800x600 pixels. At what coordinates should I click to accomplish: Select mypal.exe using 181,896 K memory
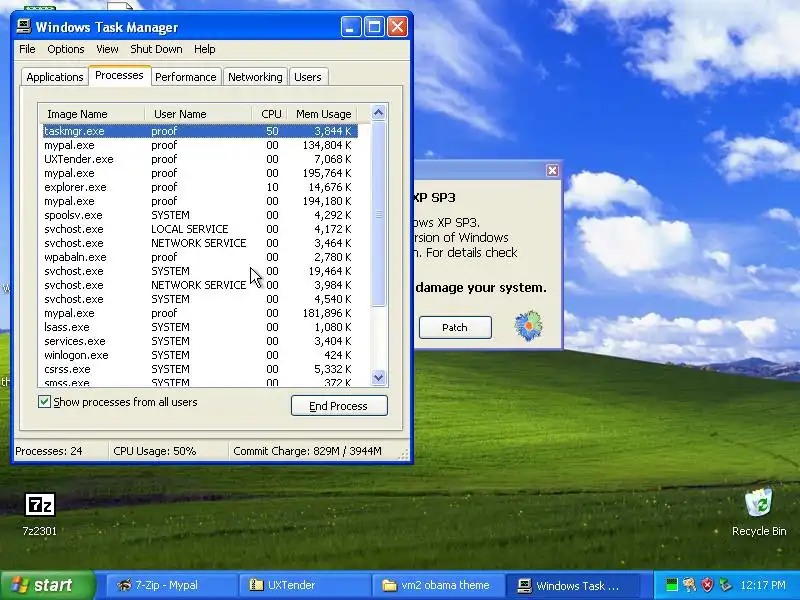(x=200, y=313)
